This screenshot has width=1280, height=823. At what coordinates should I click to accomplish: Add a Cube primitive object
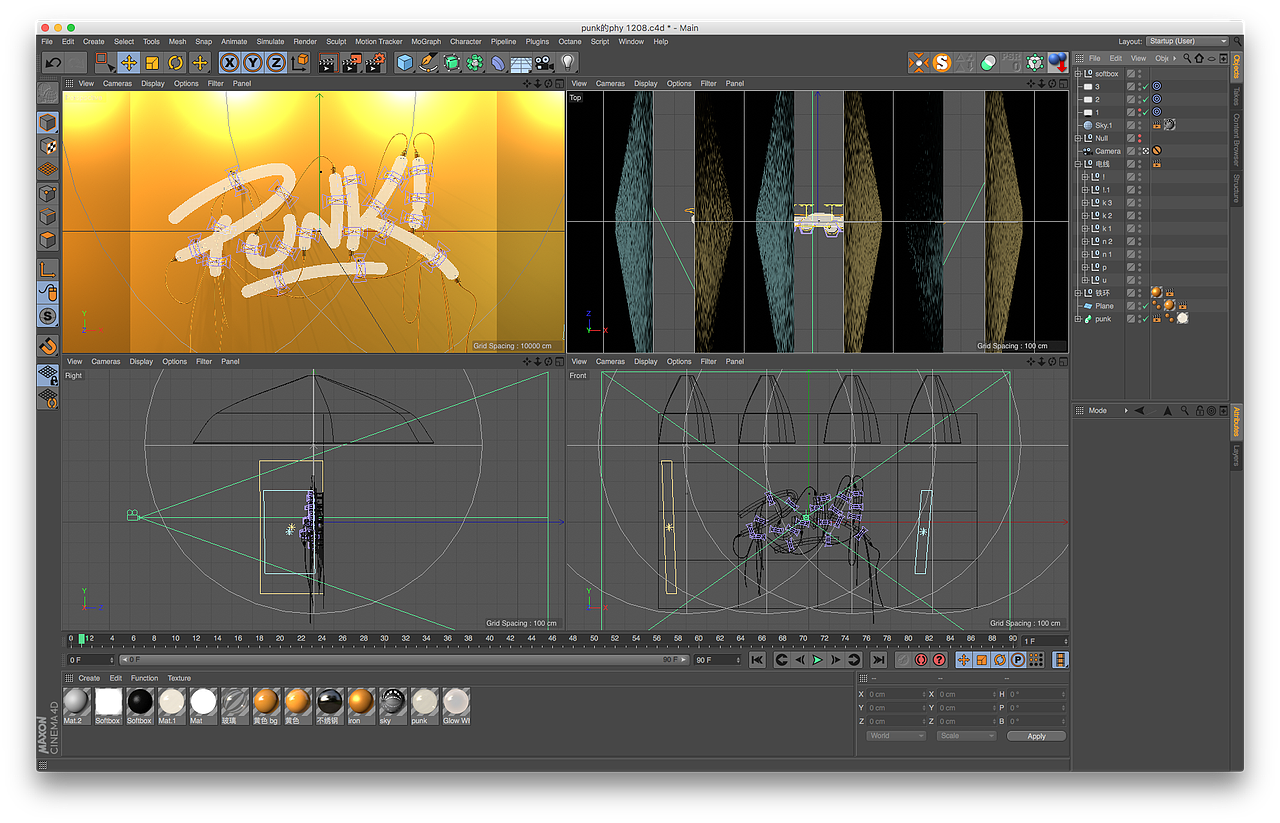pos(404,63)
